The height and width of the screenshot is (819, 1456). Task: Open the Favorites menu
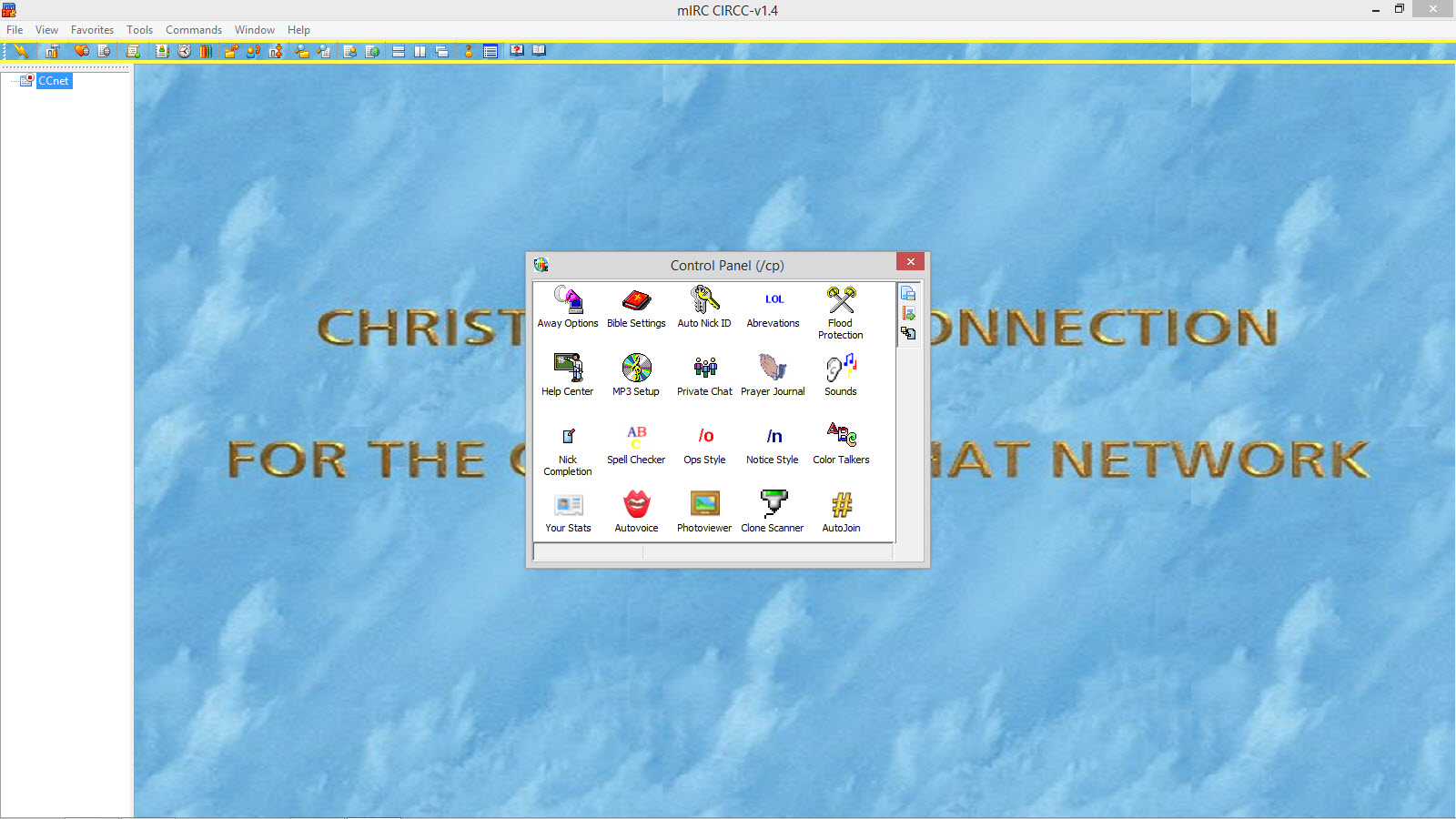[x=92, y=30]
